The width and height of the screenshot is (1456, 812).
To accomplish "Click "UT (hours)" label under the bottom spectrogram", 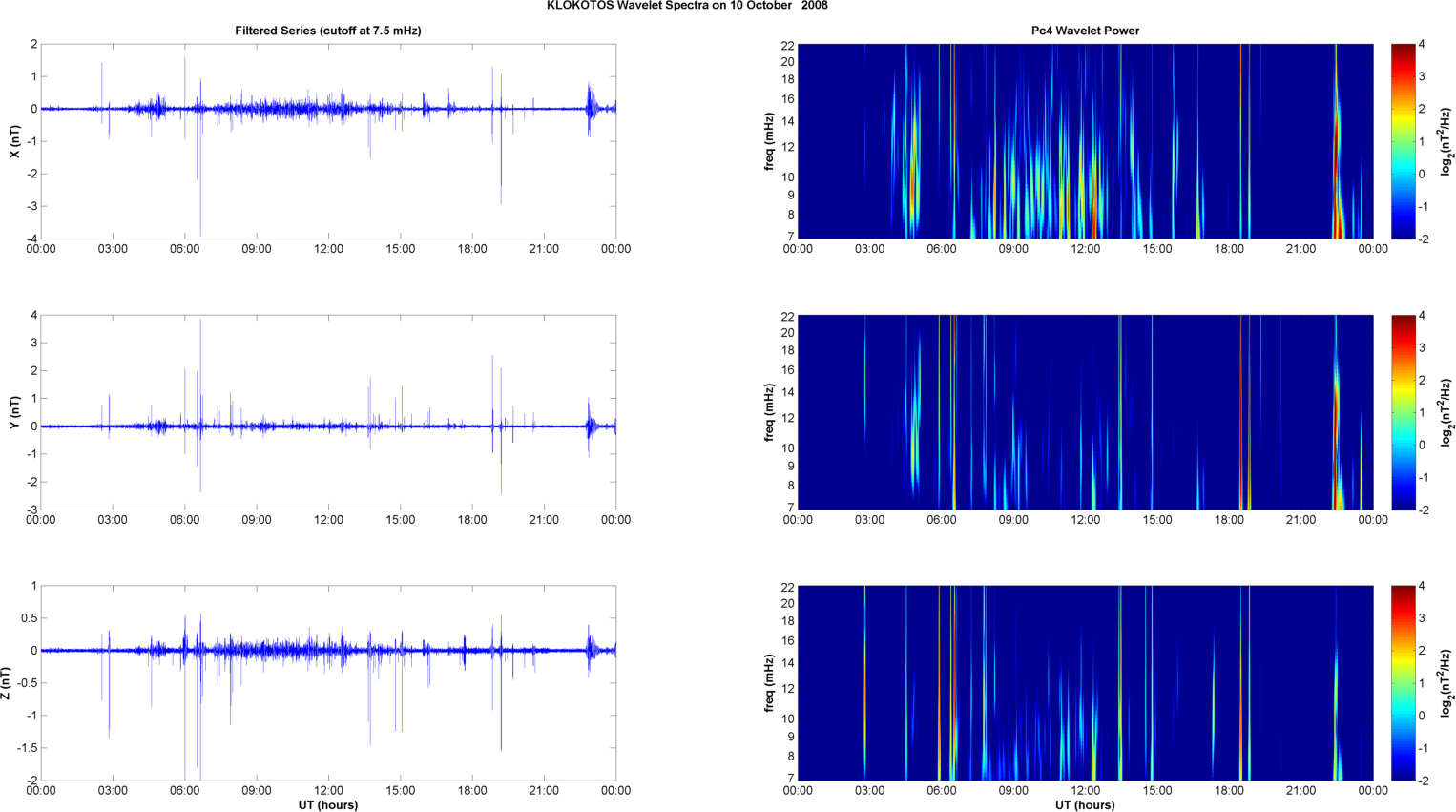I will [x=1085, y=804].
